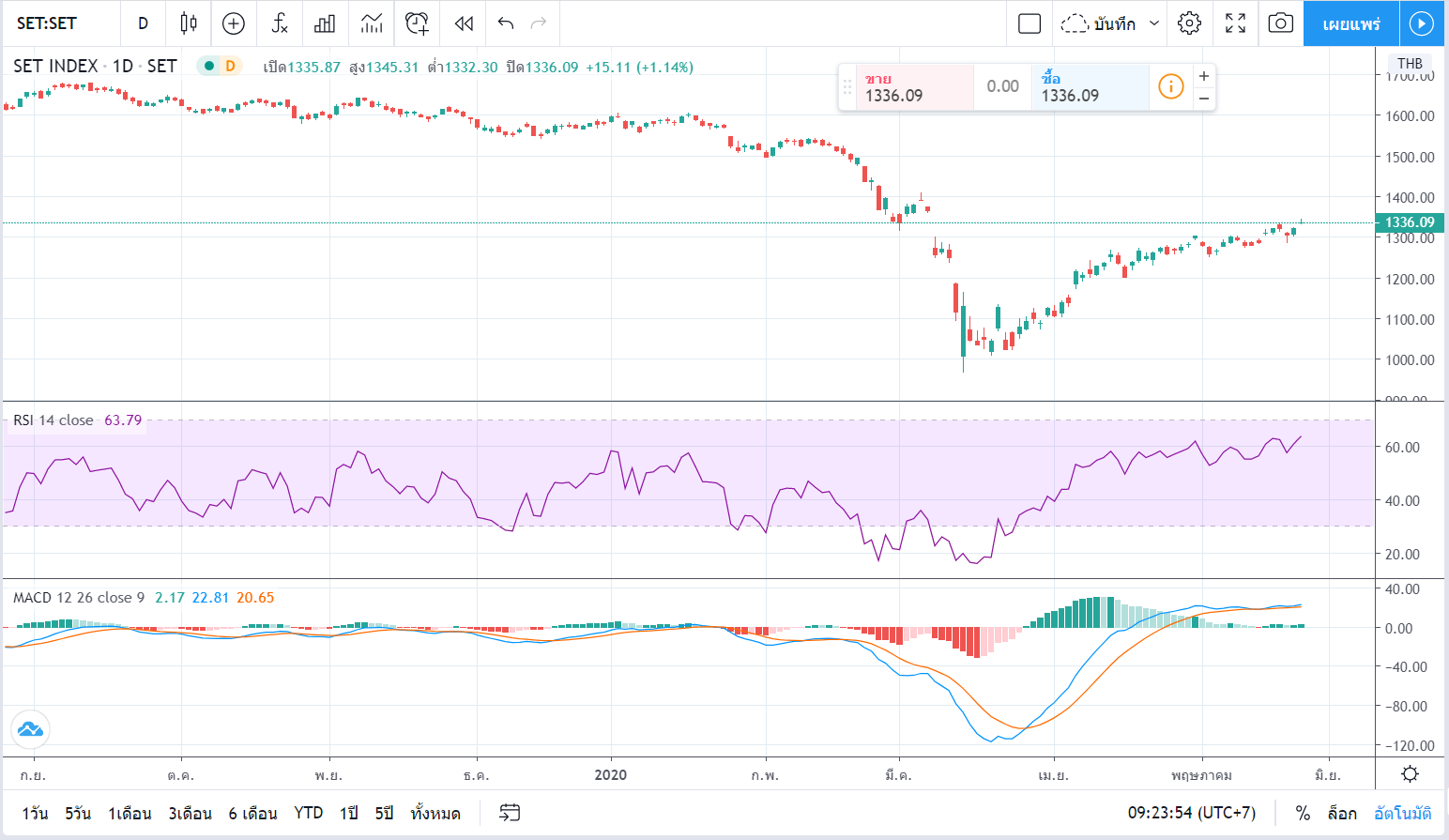Click the MACD line value 22.81
The image size is (1449, 840).
210,597
